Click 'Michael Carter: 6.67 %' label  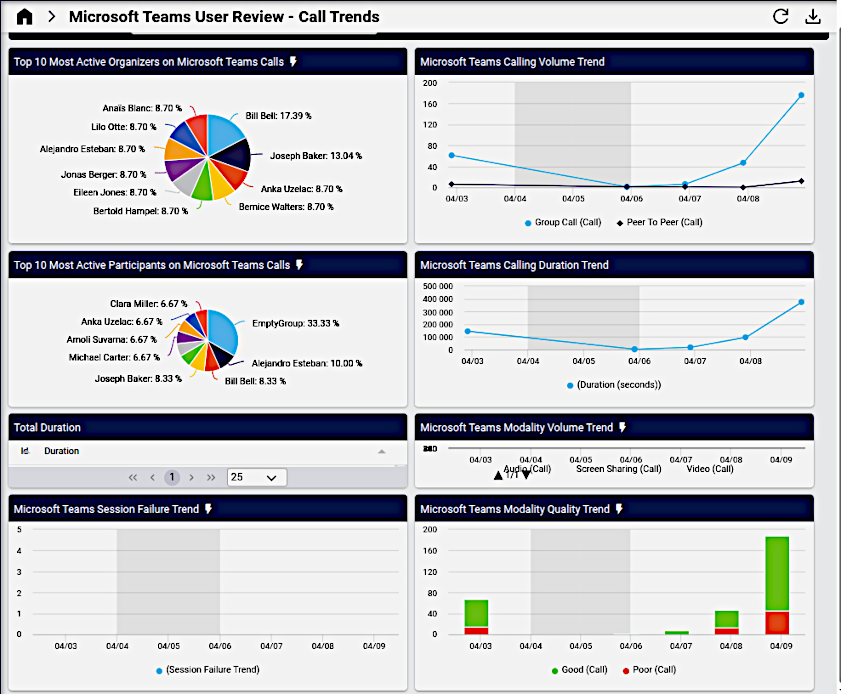click(114, 357)
